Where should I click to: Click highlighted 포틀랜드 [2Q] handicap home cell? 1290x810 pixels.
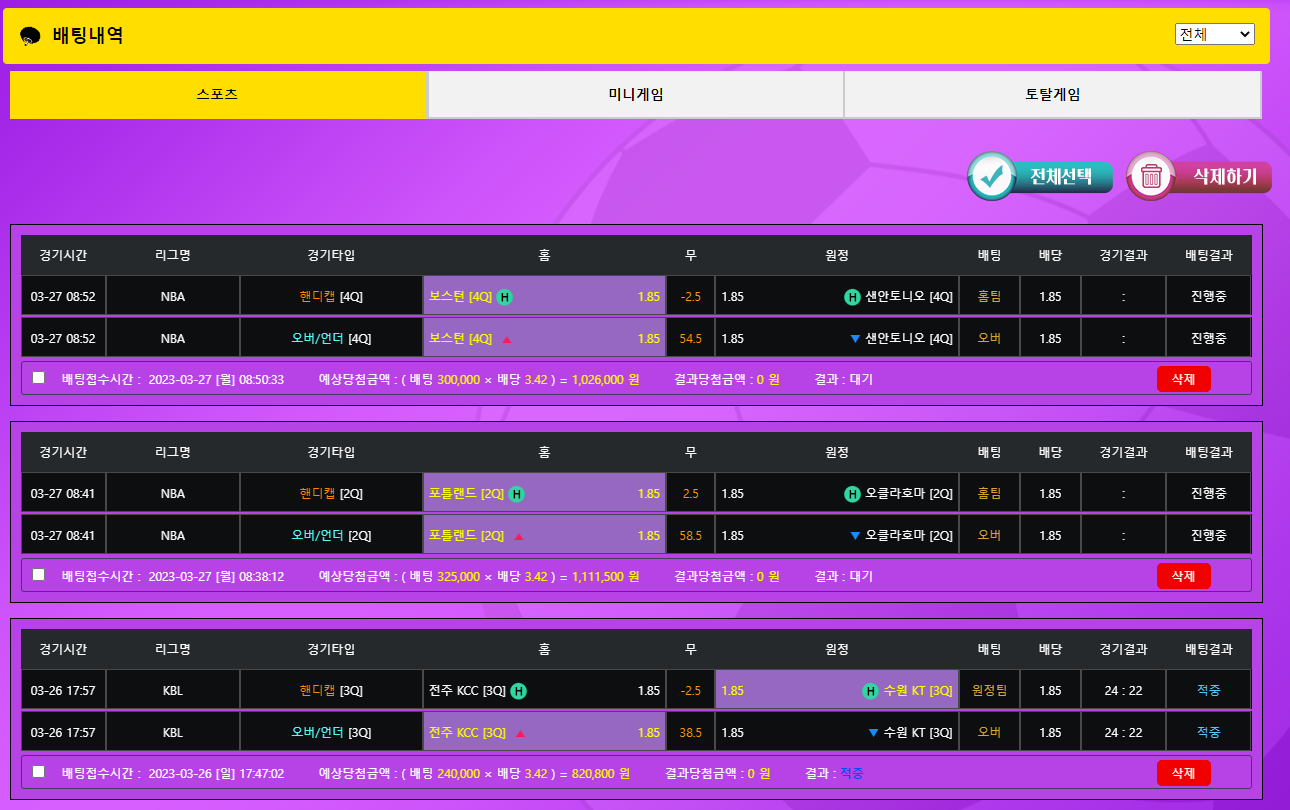point(544,494)
